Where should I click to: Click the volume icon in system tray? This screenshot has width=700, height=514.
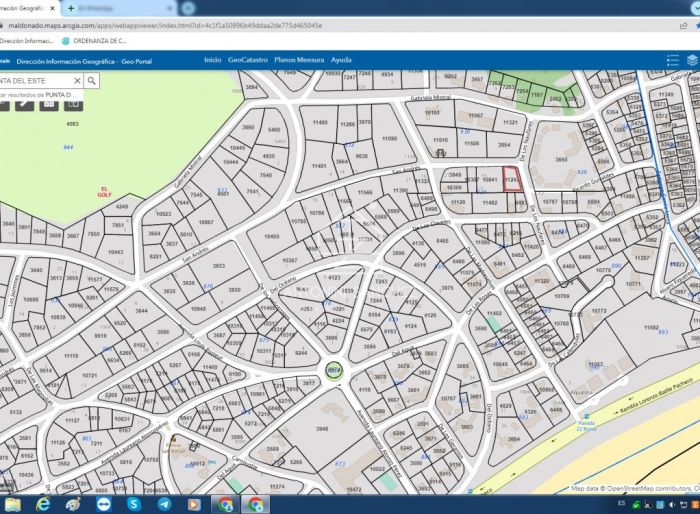(671, 505)
